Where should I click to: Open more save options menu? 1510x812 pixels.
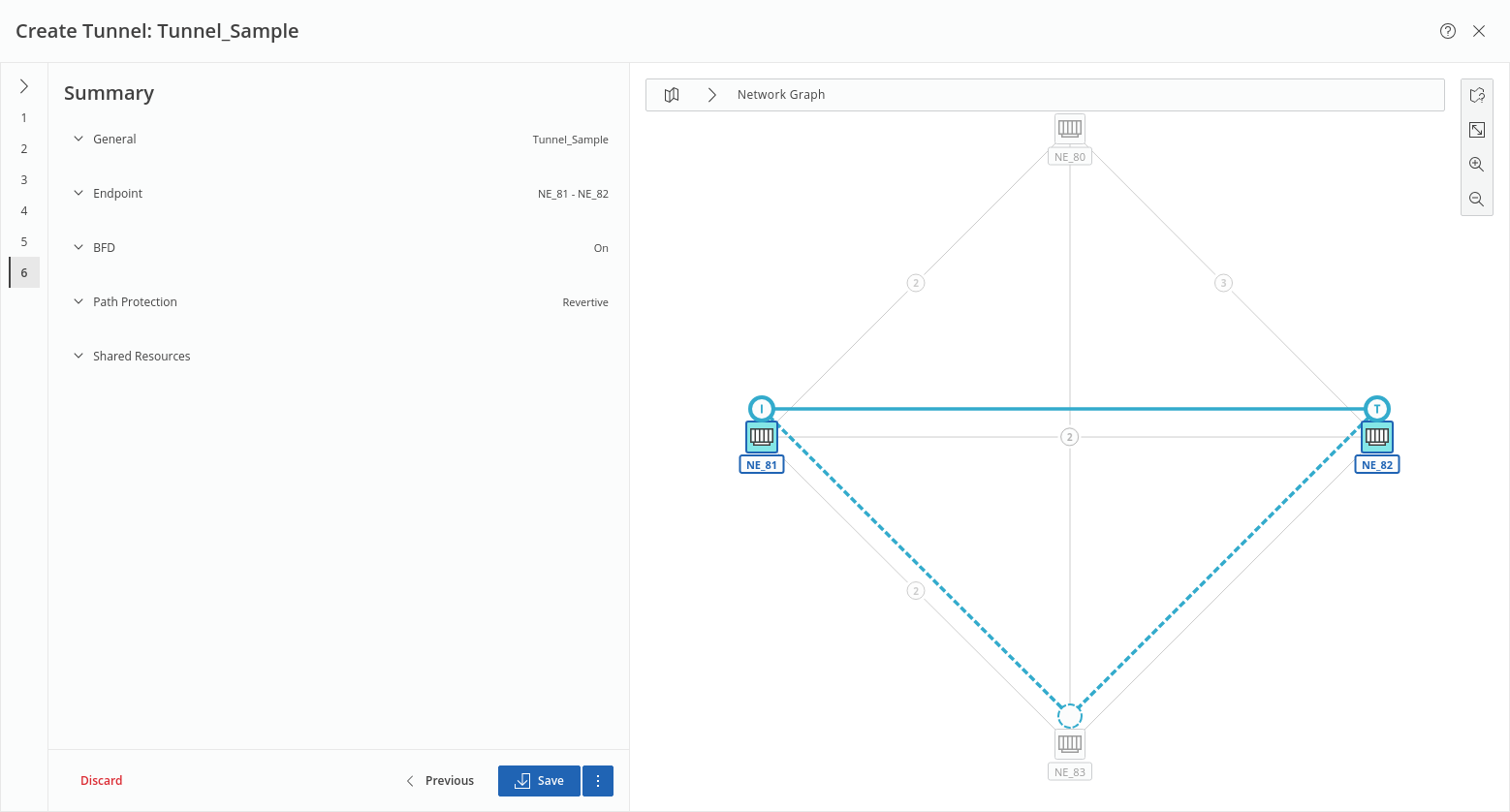tap(598, 781)
